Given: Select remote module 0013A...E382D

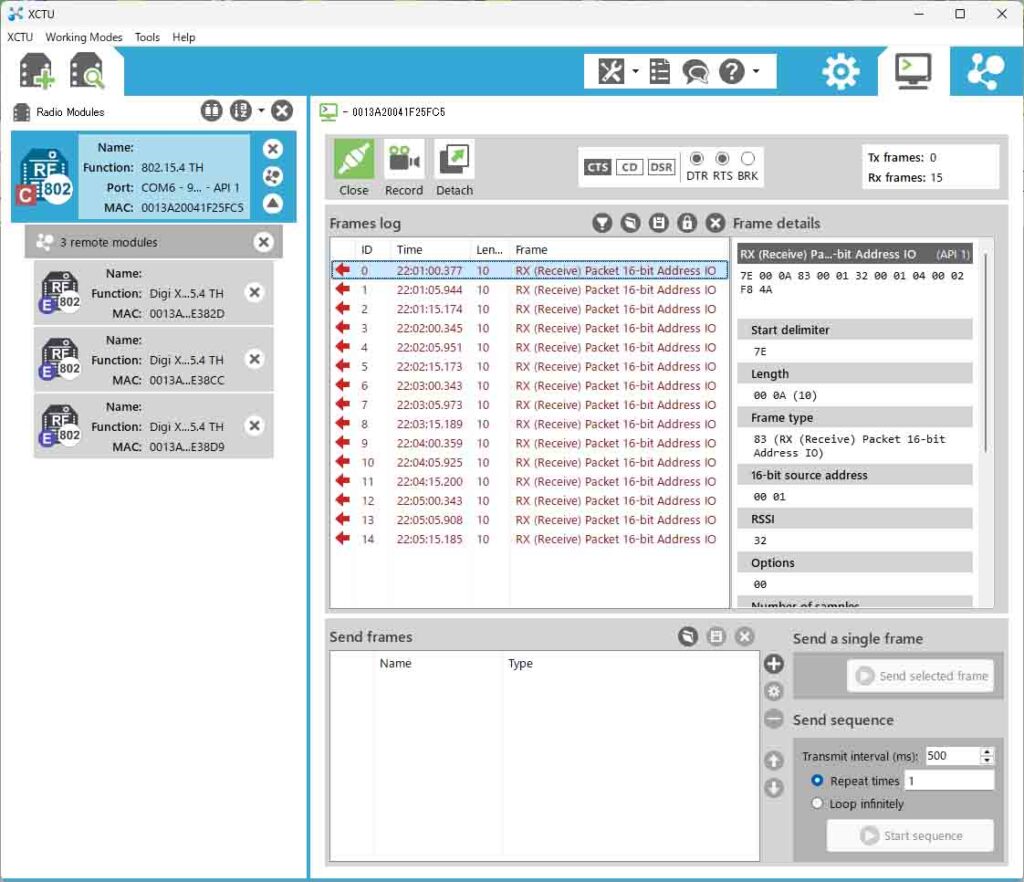Looking at the screenshot, I should [x=153, y=293].
